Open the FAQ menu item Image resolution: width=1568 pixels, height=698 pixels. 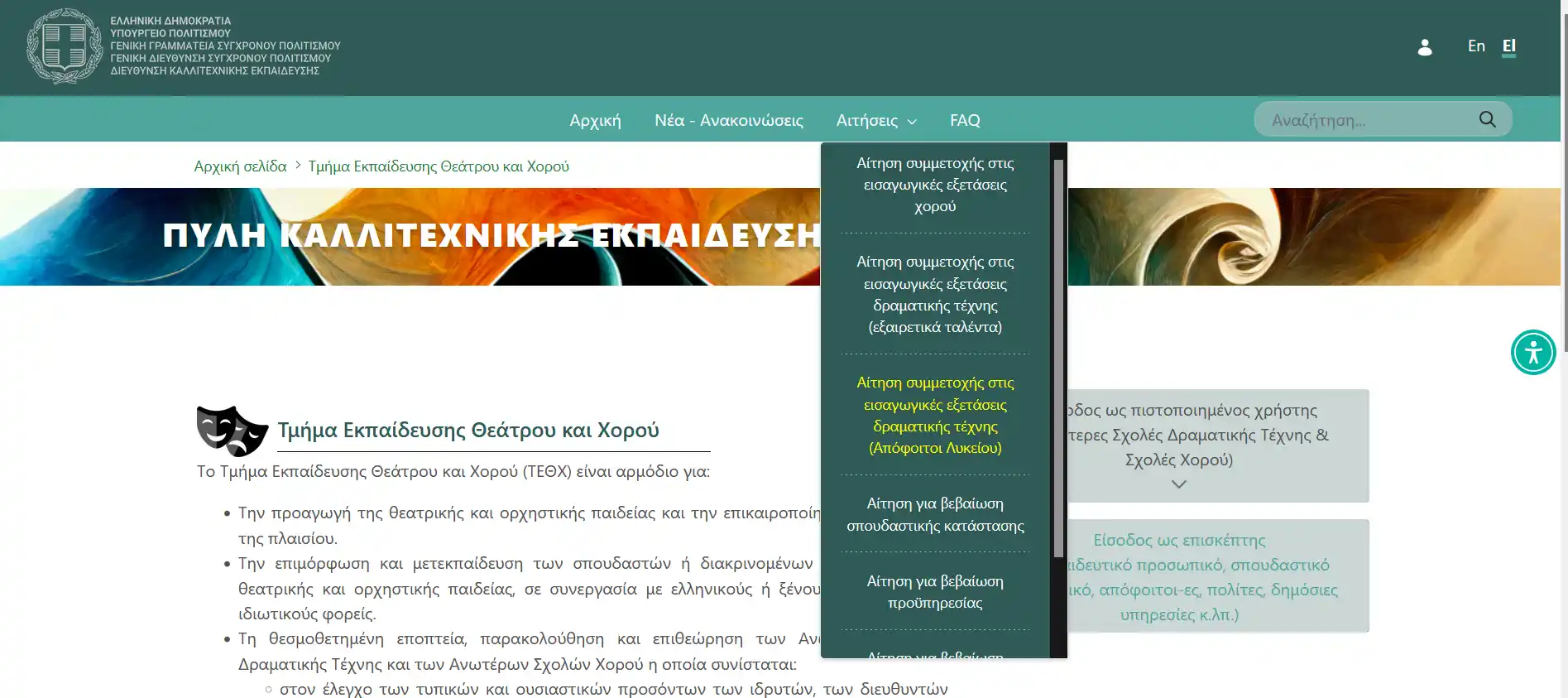(965, 120)
